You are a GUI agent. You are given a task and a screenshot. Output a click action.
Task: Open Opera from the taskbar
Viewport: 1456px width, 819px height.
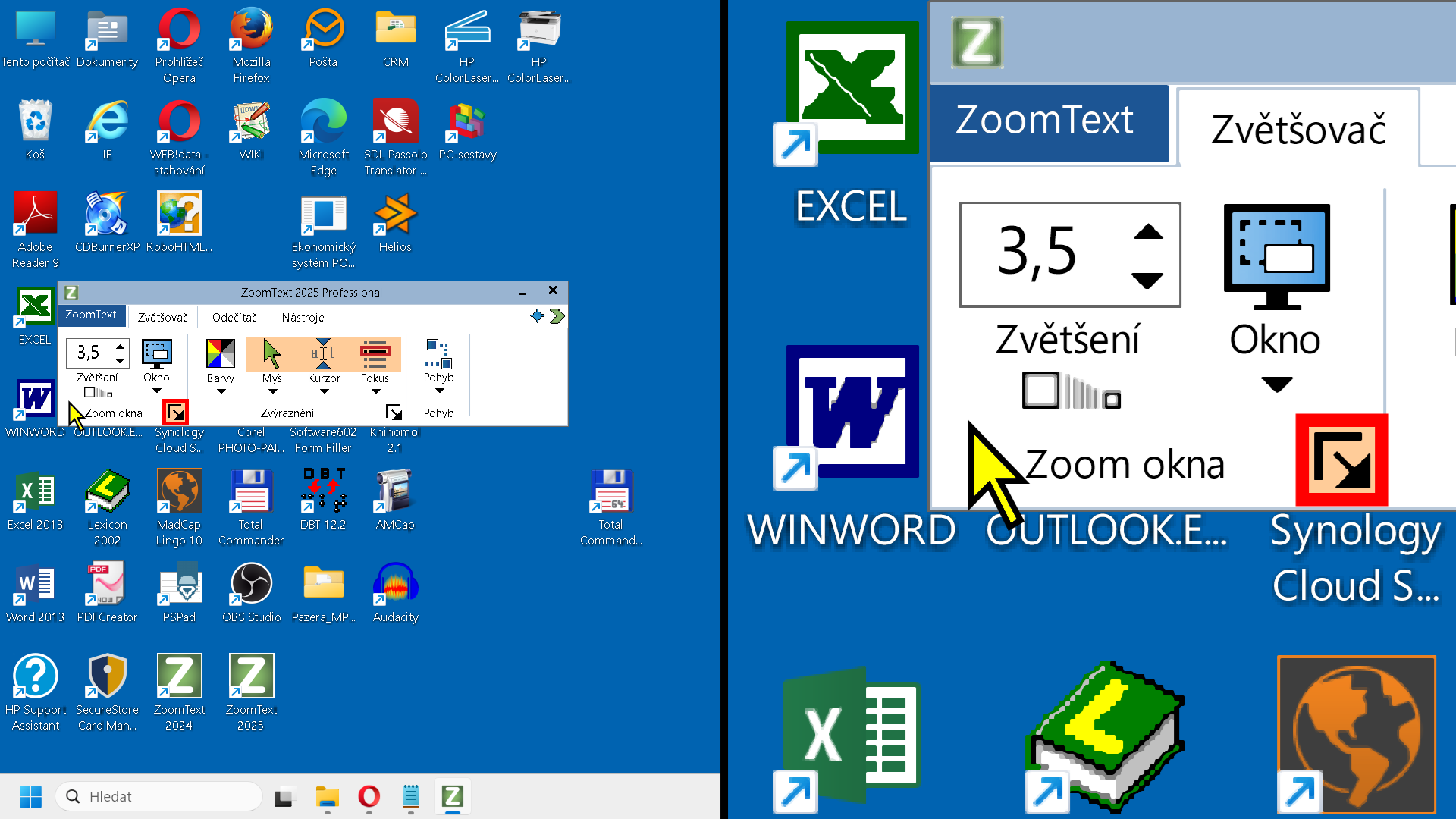click(369, 796)
